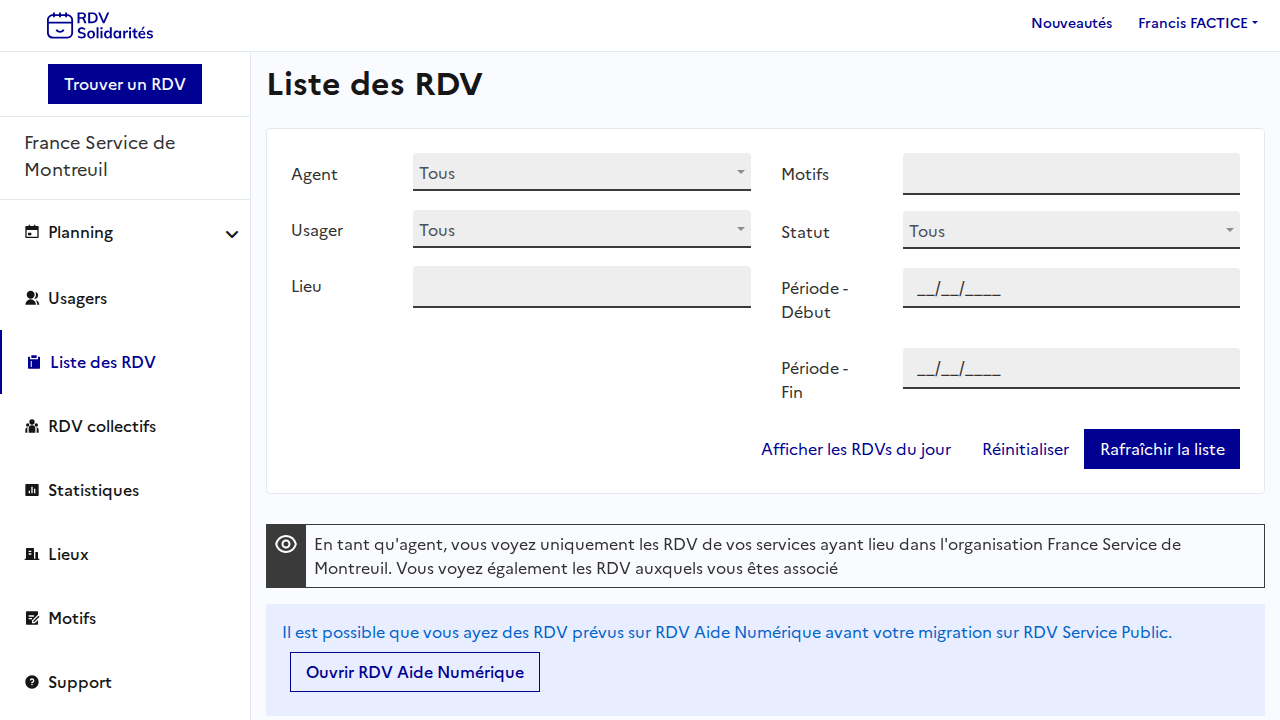
Task: Click the Réinitialiser filters link
Action: [1025, 449]
